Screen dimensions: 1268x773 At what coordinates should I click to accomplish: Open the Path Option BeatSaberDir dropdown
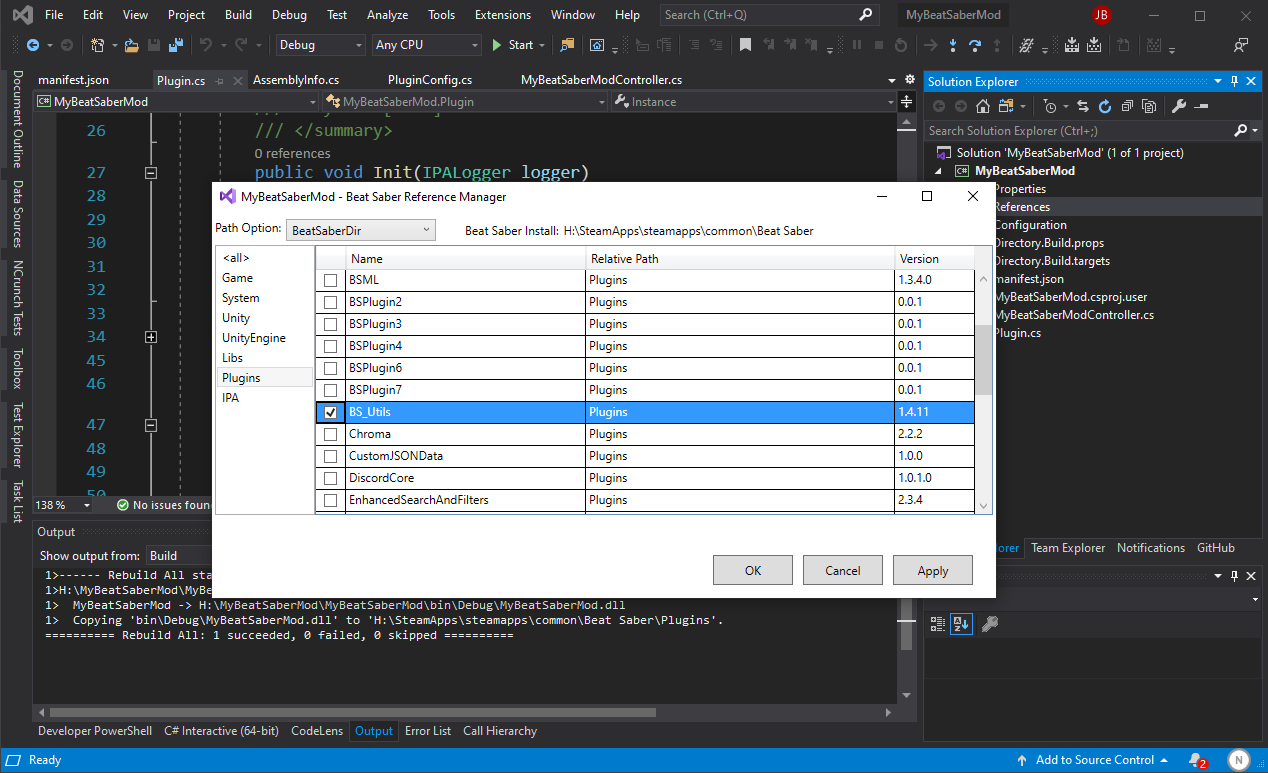361,230
